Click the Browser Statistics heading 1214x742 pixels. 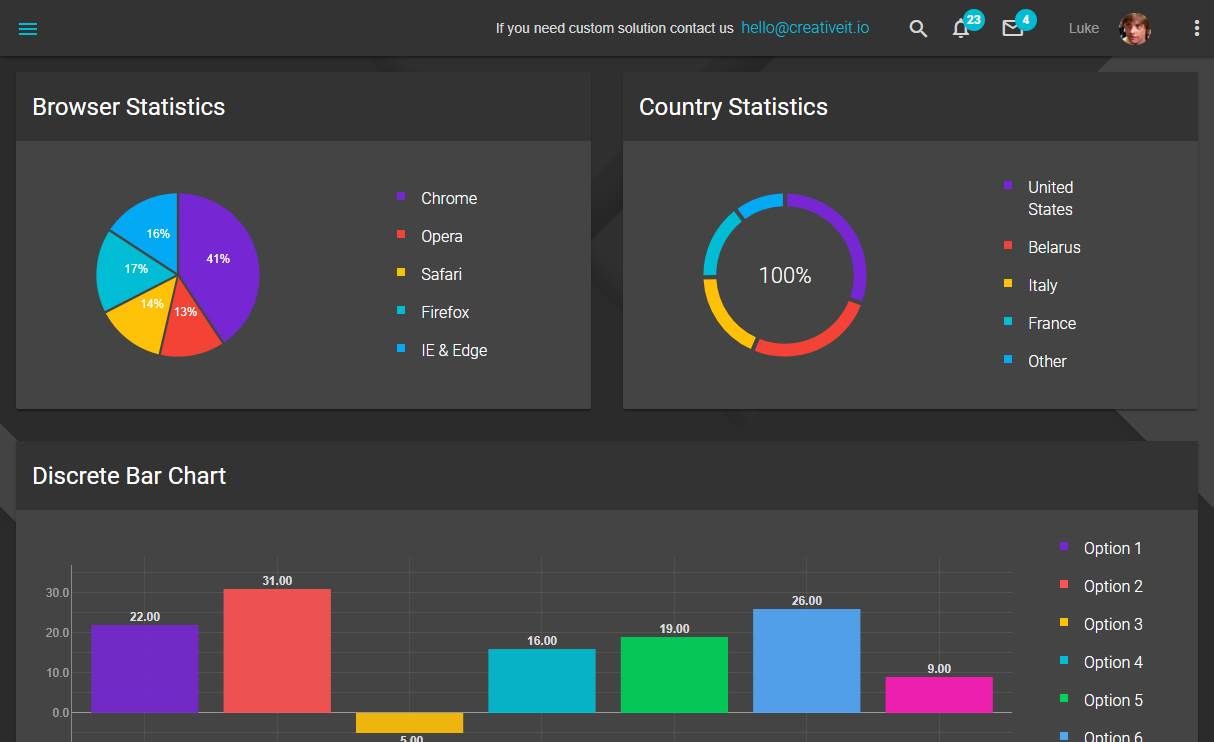coord(129,107)
